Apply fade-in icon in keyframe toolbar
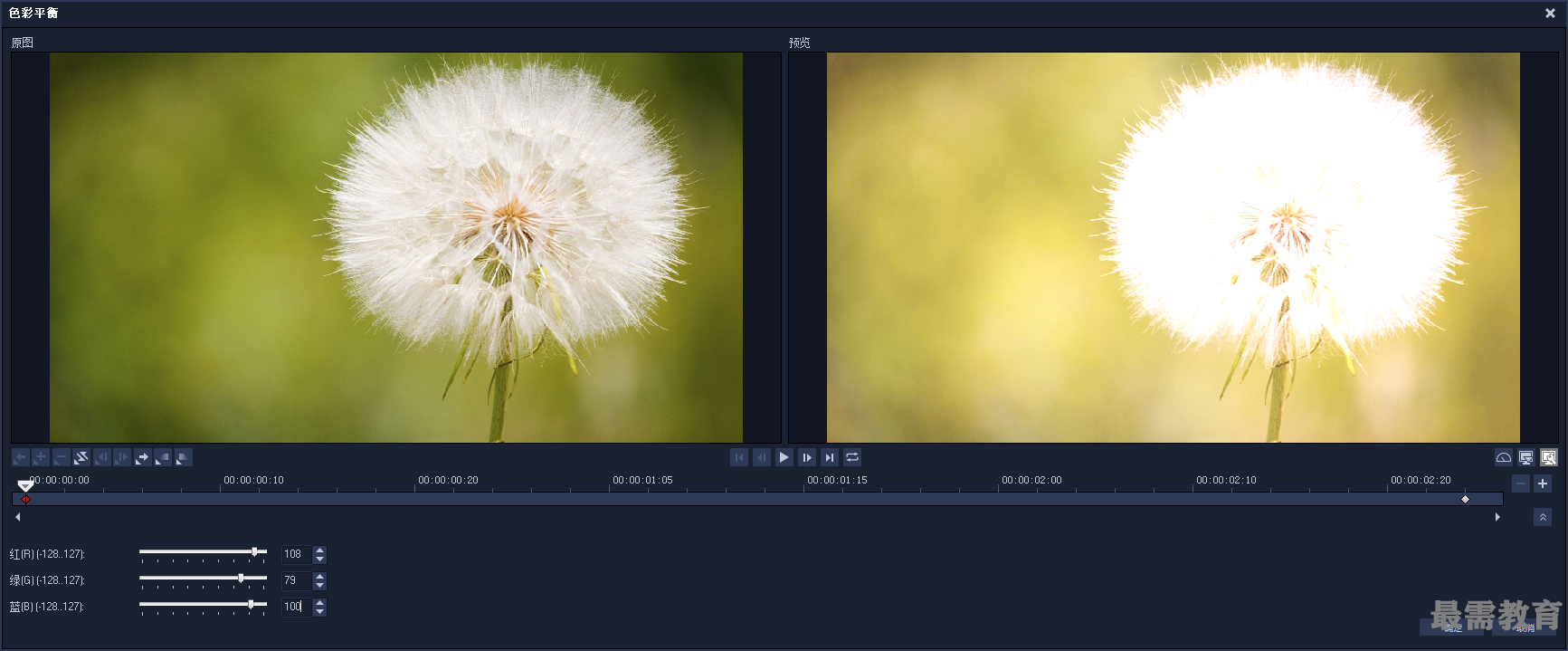Image resolution: width=1568 pixels, height=651 pixels. click(x=163, y=458)
